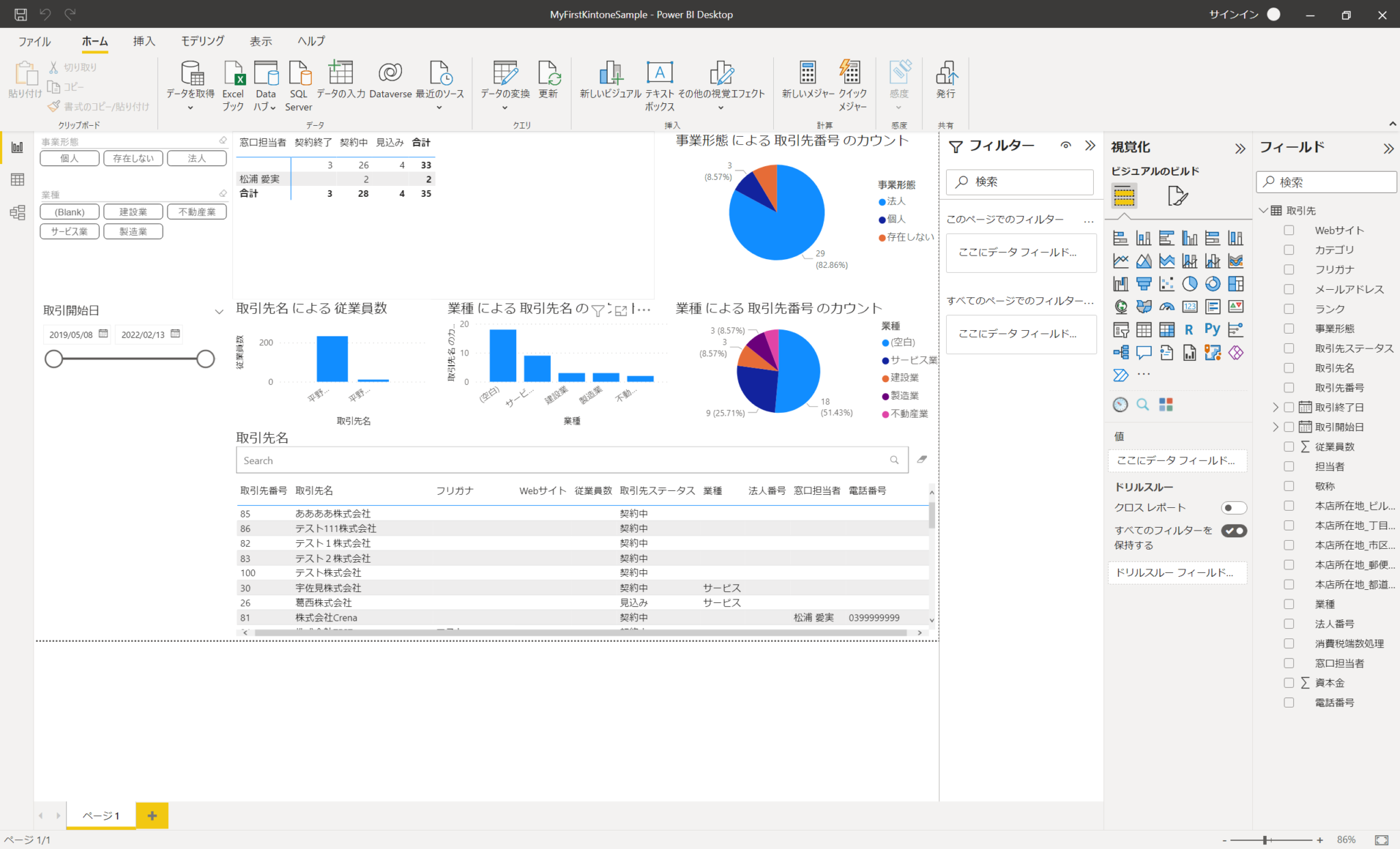
Task: Expand 取引終了日 in the Fields pane
Action: click(1276, 407)
